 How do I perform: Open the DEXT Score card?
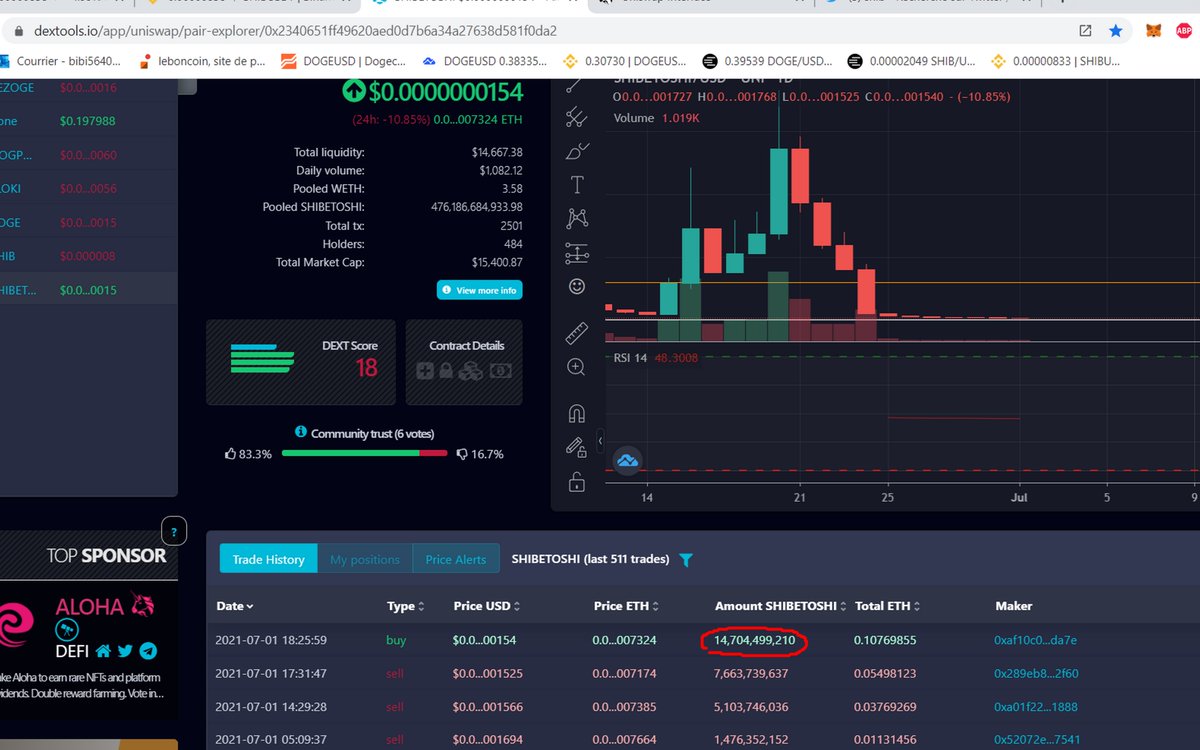(x=301, y=362)
